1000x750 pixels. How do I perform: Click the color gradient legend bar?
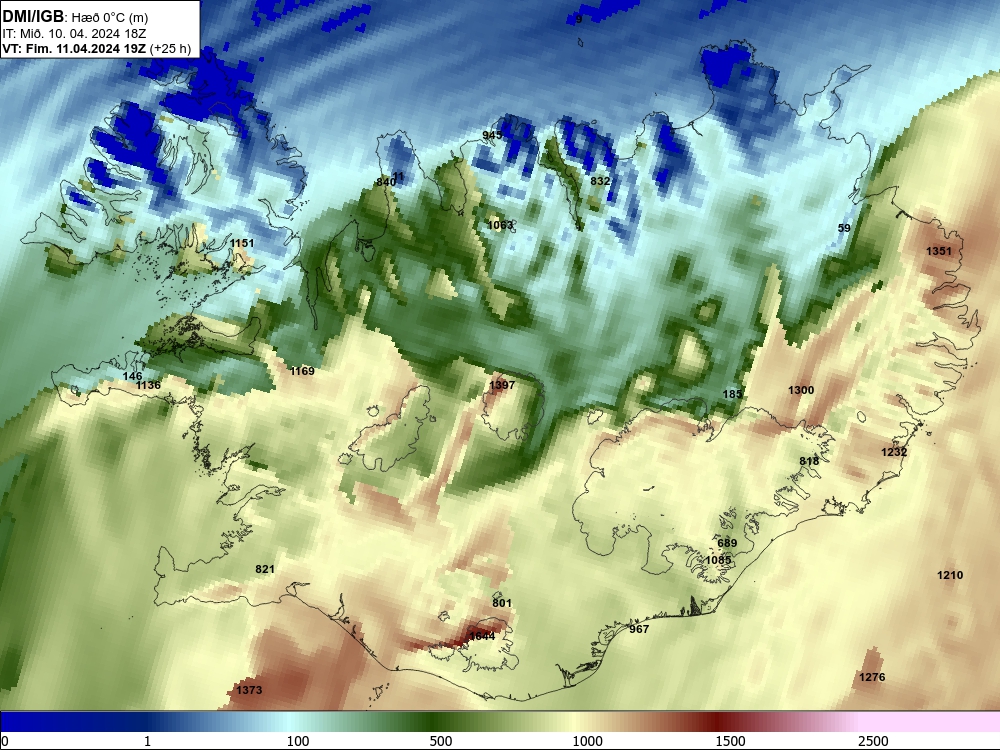pos(500,722)
